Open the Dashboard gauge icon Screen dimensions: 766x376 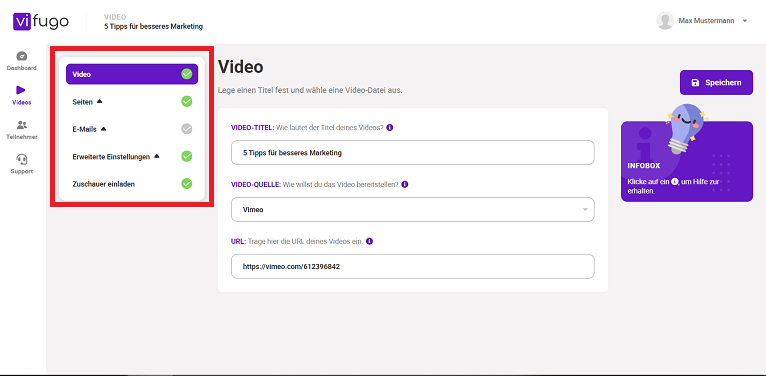coord(21,56)
